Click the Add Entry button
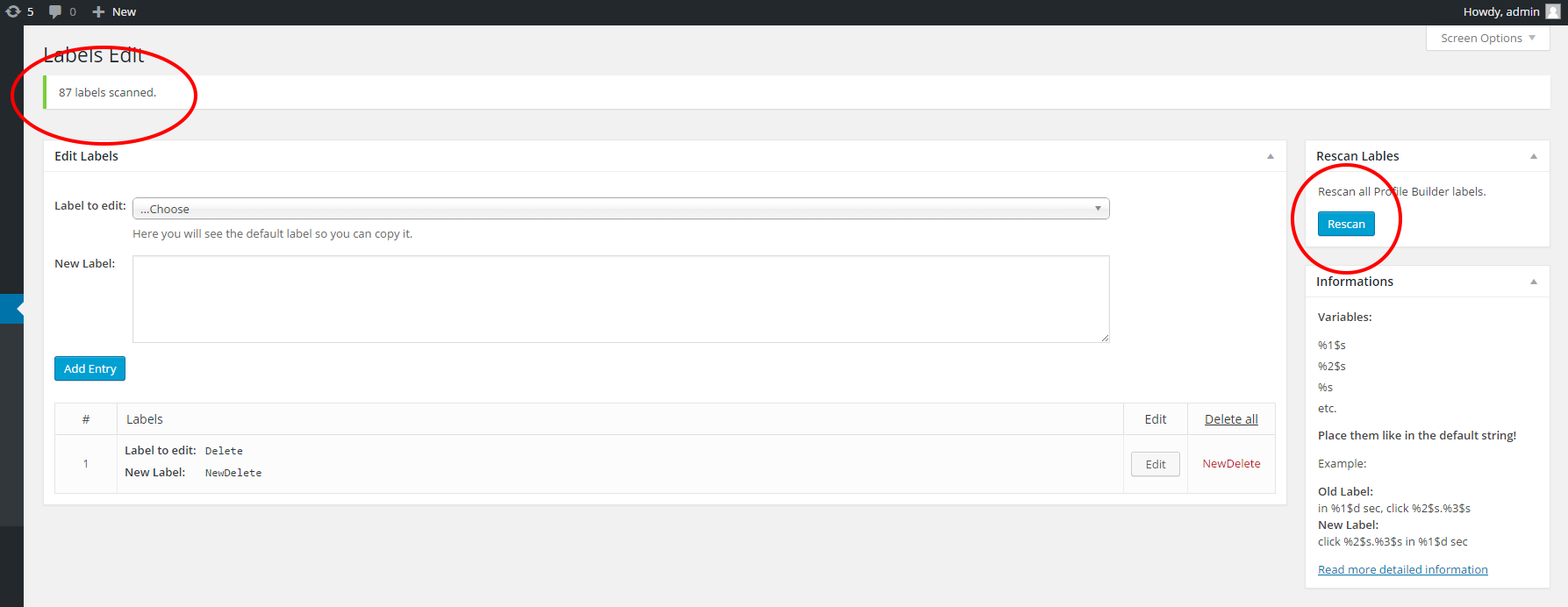Viewport: 1568px width, 607px height. [89, 368]
